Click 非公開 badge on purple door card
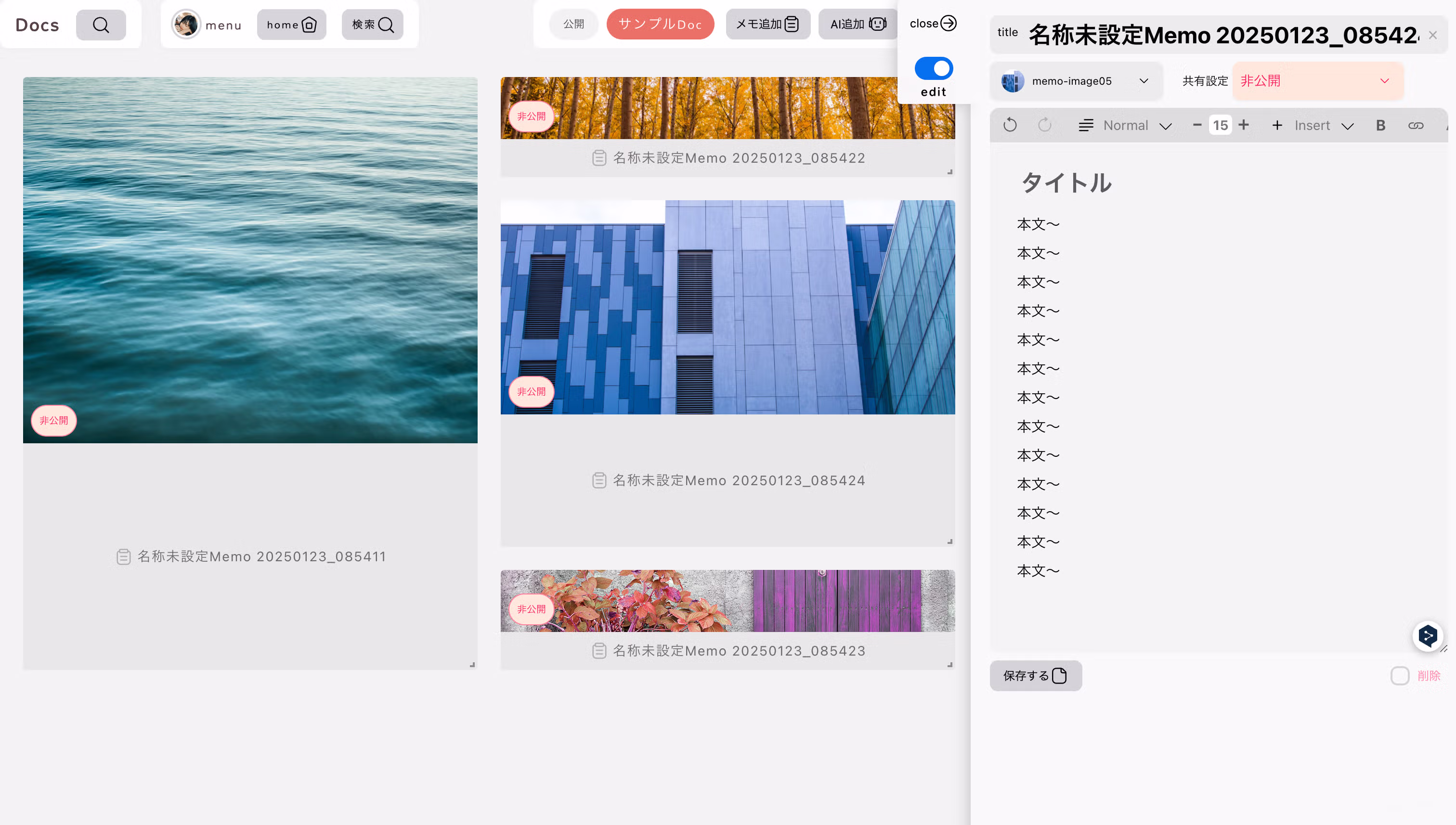 (531, 609)
